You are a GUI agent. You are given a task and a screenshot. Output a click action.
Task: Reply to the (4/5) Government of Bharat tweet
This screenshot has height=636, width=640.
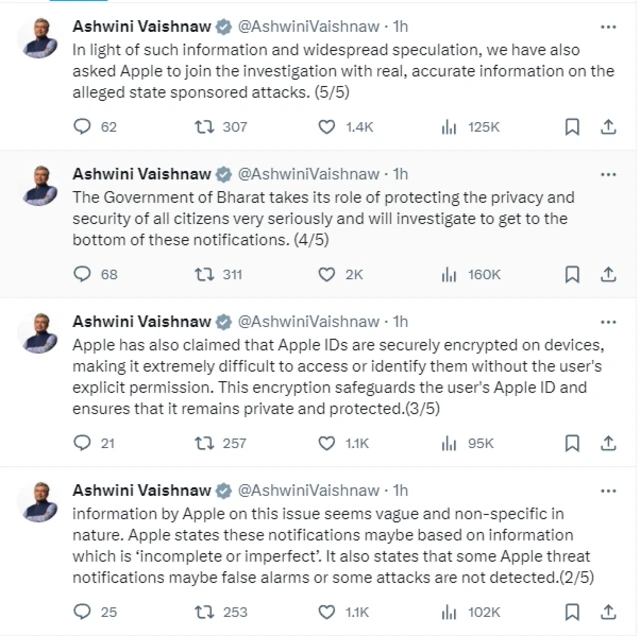pyautogui.click(x=83, y=274)
